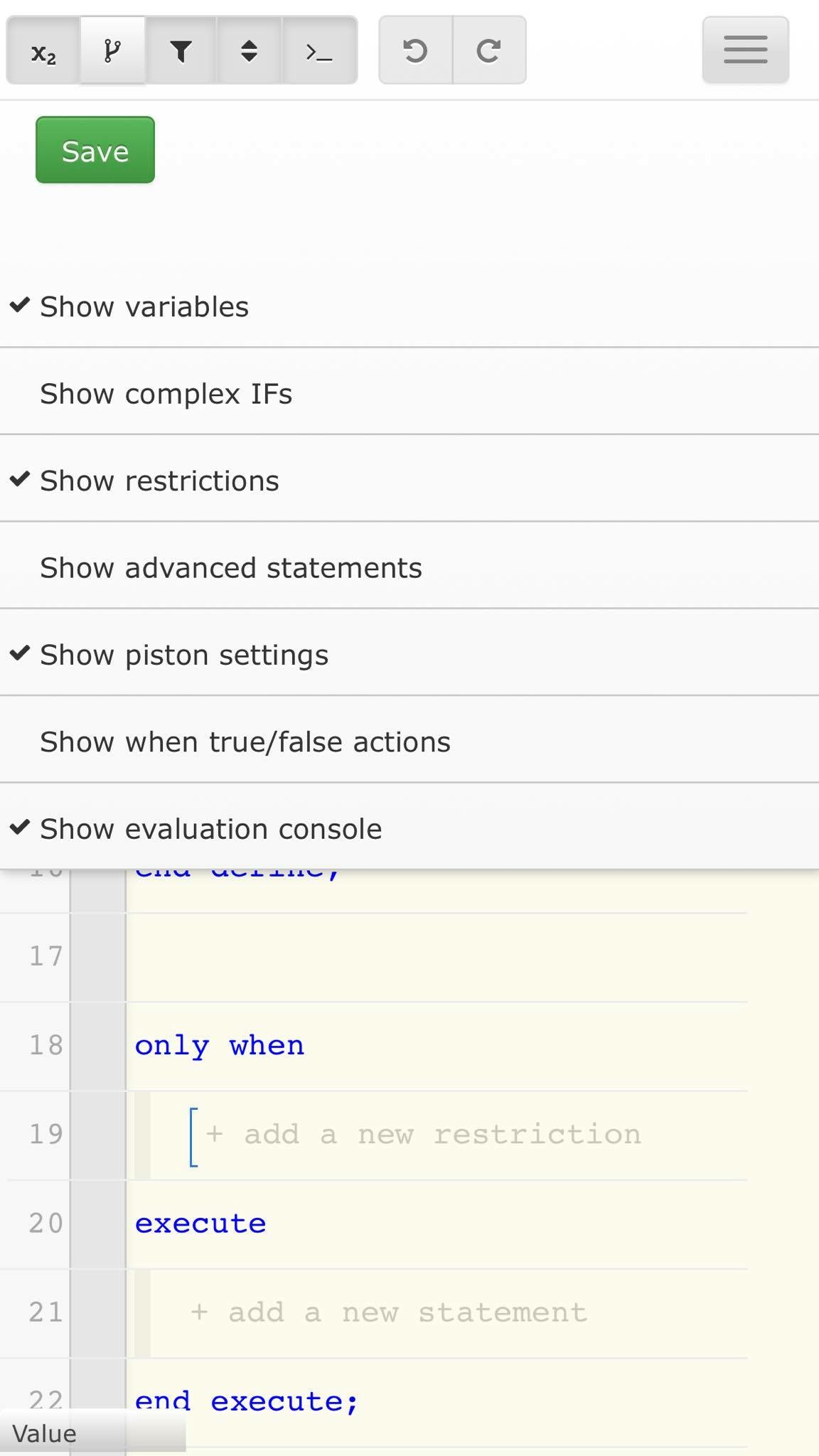Enable Show advanced statements option
Screen dimensions: 819x1456
(x=409, y=567)
